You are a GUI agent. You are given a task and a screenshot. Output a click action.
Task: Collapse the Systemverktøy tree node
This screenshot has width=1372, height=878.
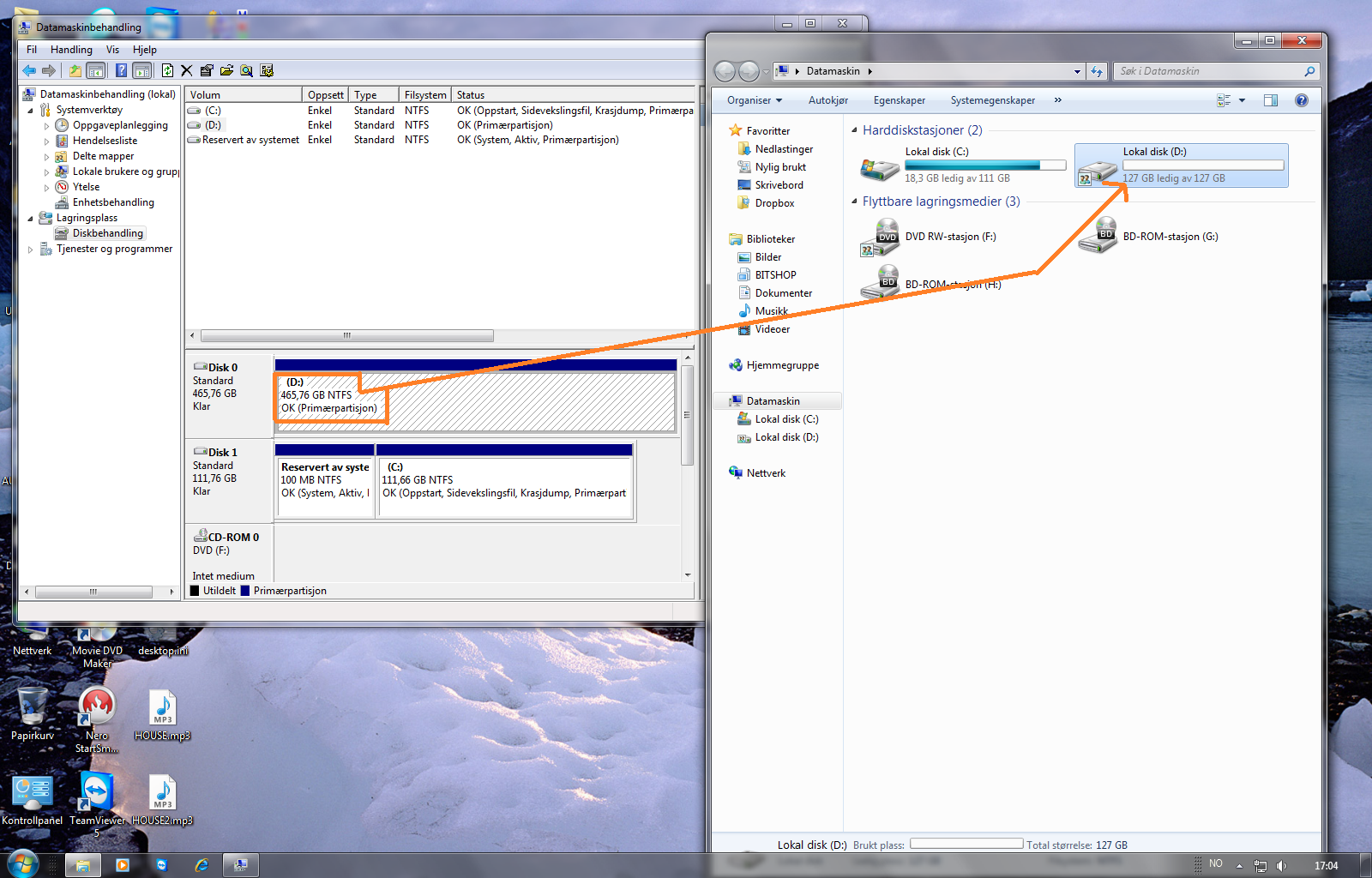tap(31, 111)
